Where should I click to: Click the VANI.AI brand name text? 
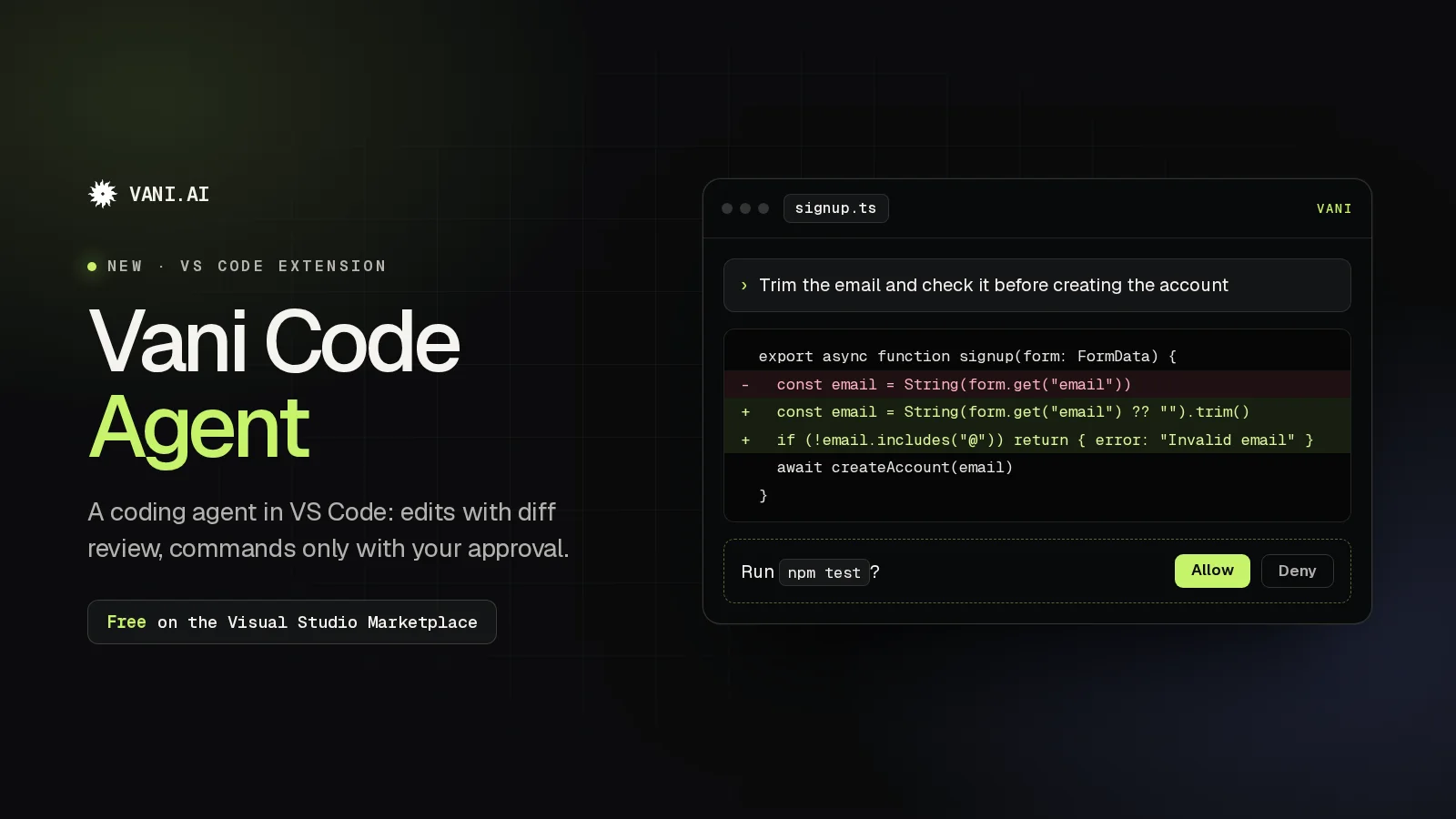click(169, 195)
